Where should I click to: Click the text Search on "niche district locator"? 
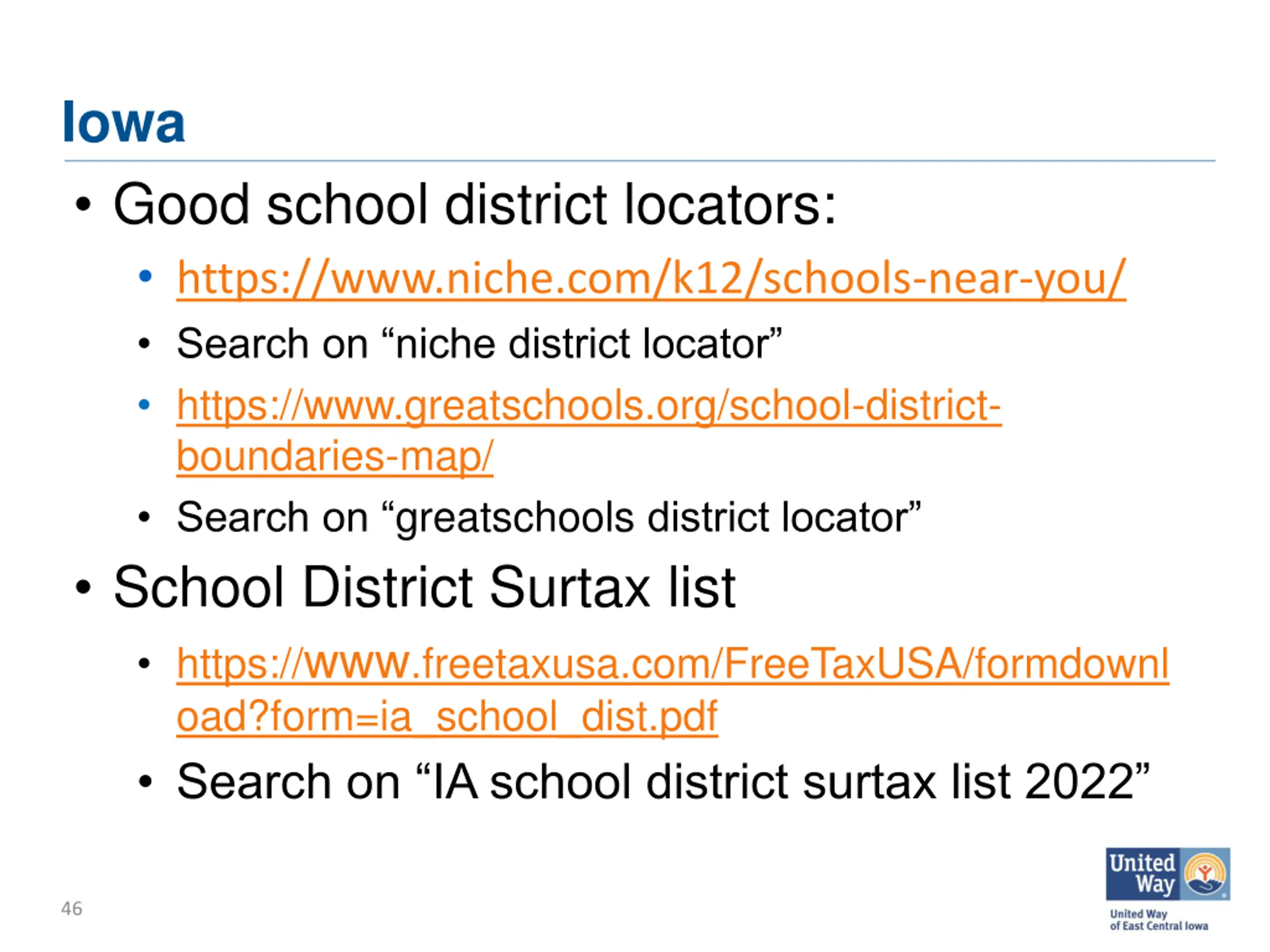(479, 344)
